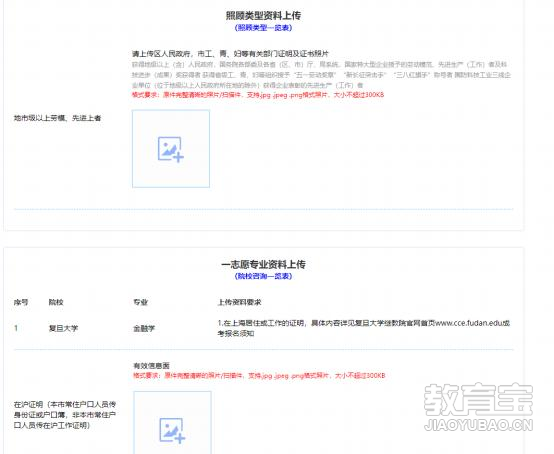This screenshot has height=454, width=554.
Task: Click the 院校 column header
Action: coord(56,302)
